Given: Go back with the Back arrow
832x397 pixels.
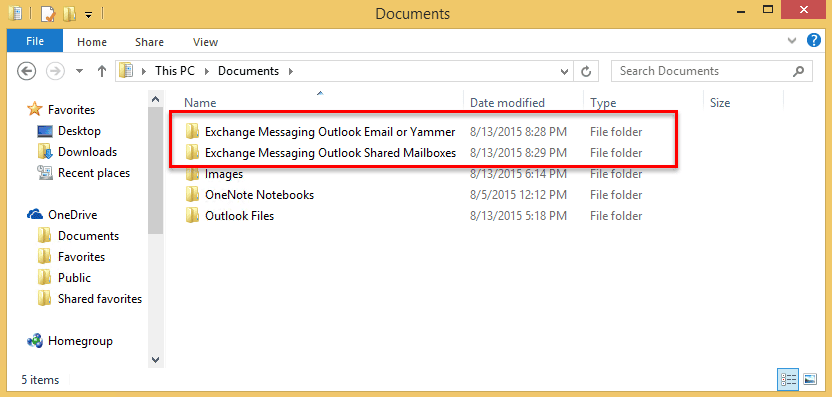Looking at the screenshot, I should (27, 71).
